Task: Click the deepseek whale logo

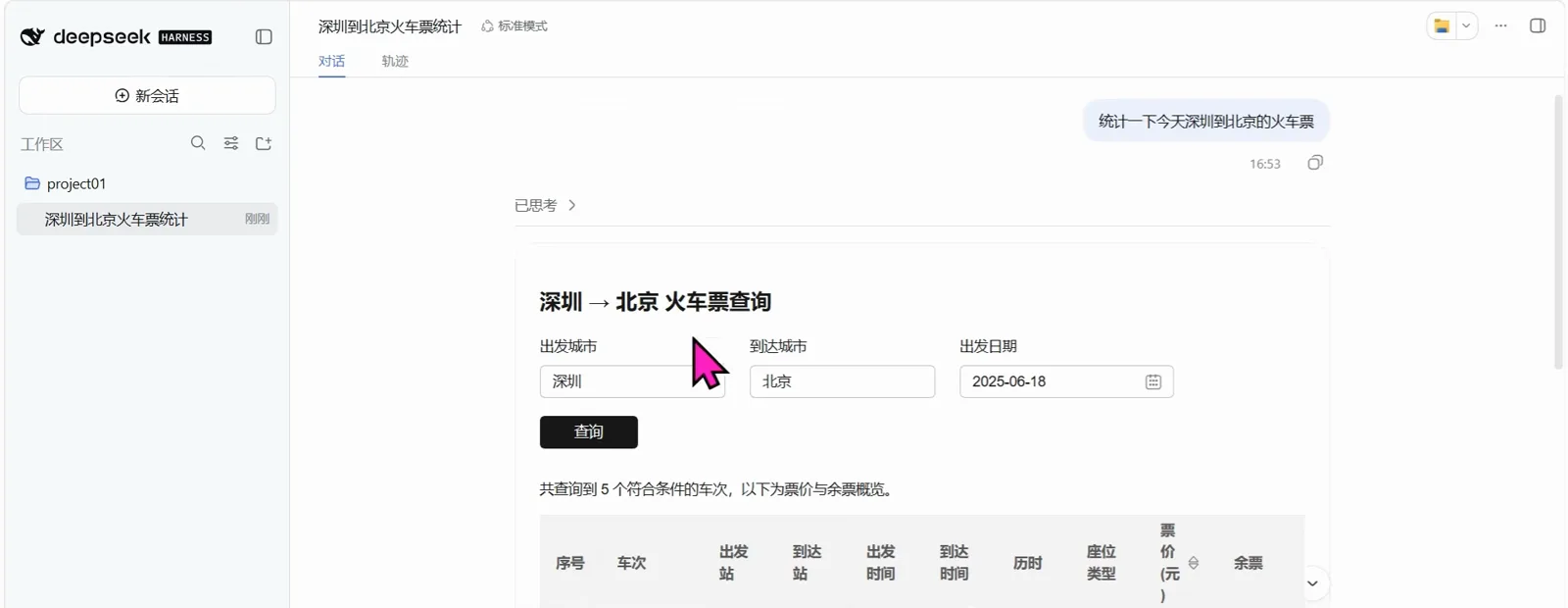Action: [x=32, y=37]
